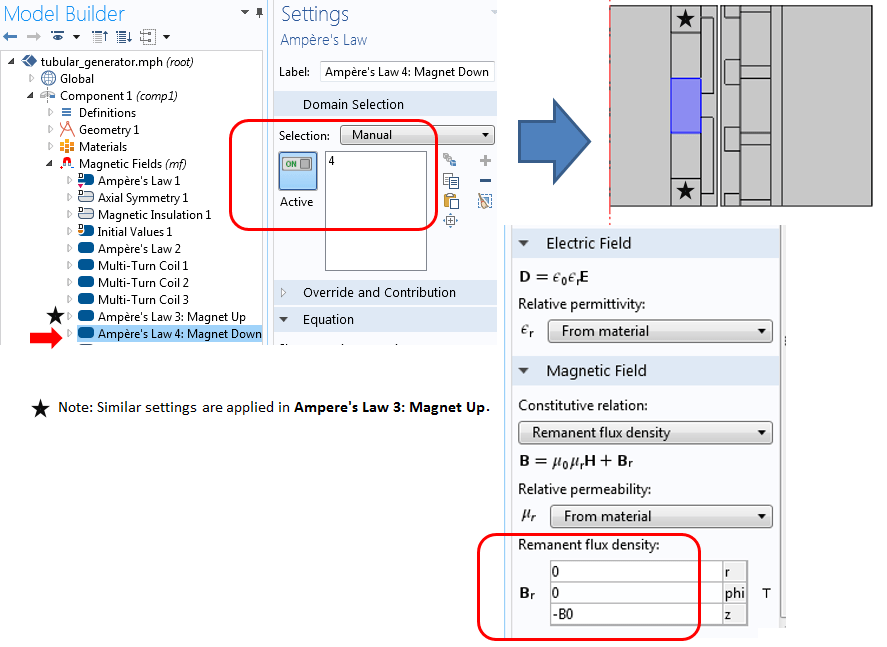Click the Paste Selection icon
Viewport: 887px width, 647px height.
click(x=450, y=201)
